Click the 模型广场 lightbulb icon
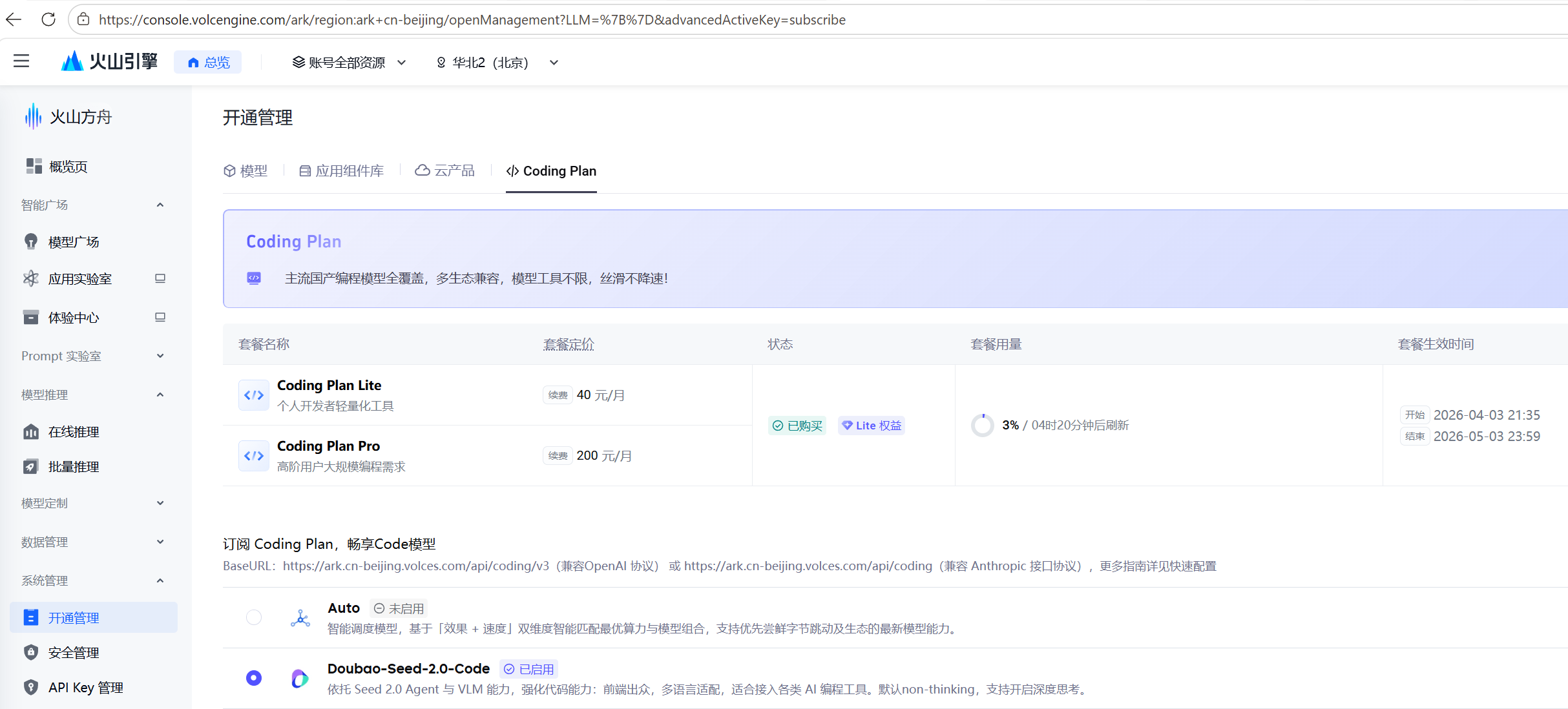Screen dimensions: 1568x709 [x=30, y=241]
